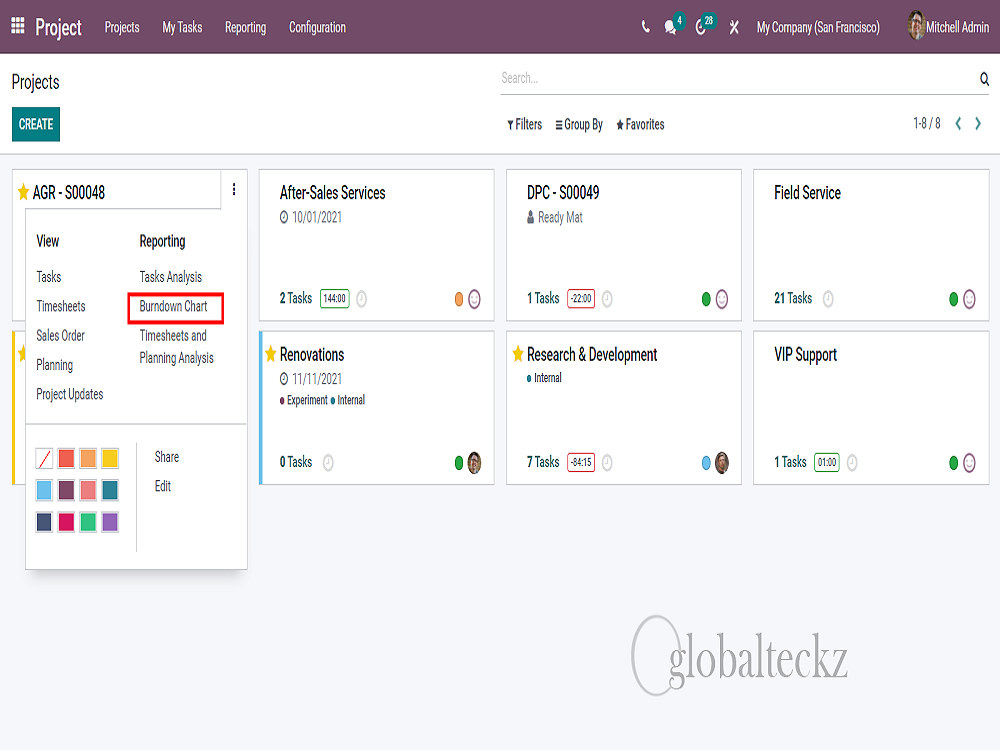Choose the light blue color swatch

tap(44, 490)
